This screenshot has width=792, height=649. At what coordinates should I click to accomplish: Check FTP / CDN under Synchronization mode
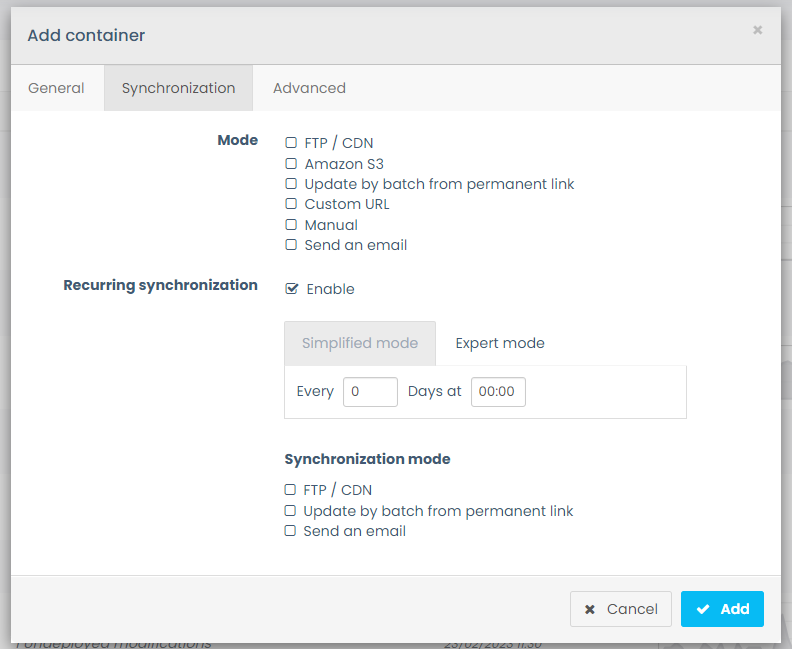coord(290,490)
